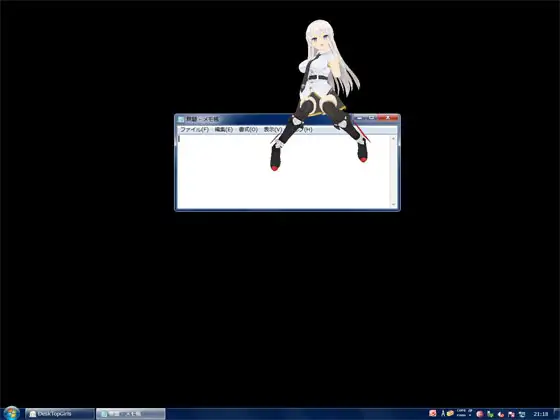The image size is (560, 420).
Task: Click the pink round tray icon
Action: [480, 414]
